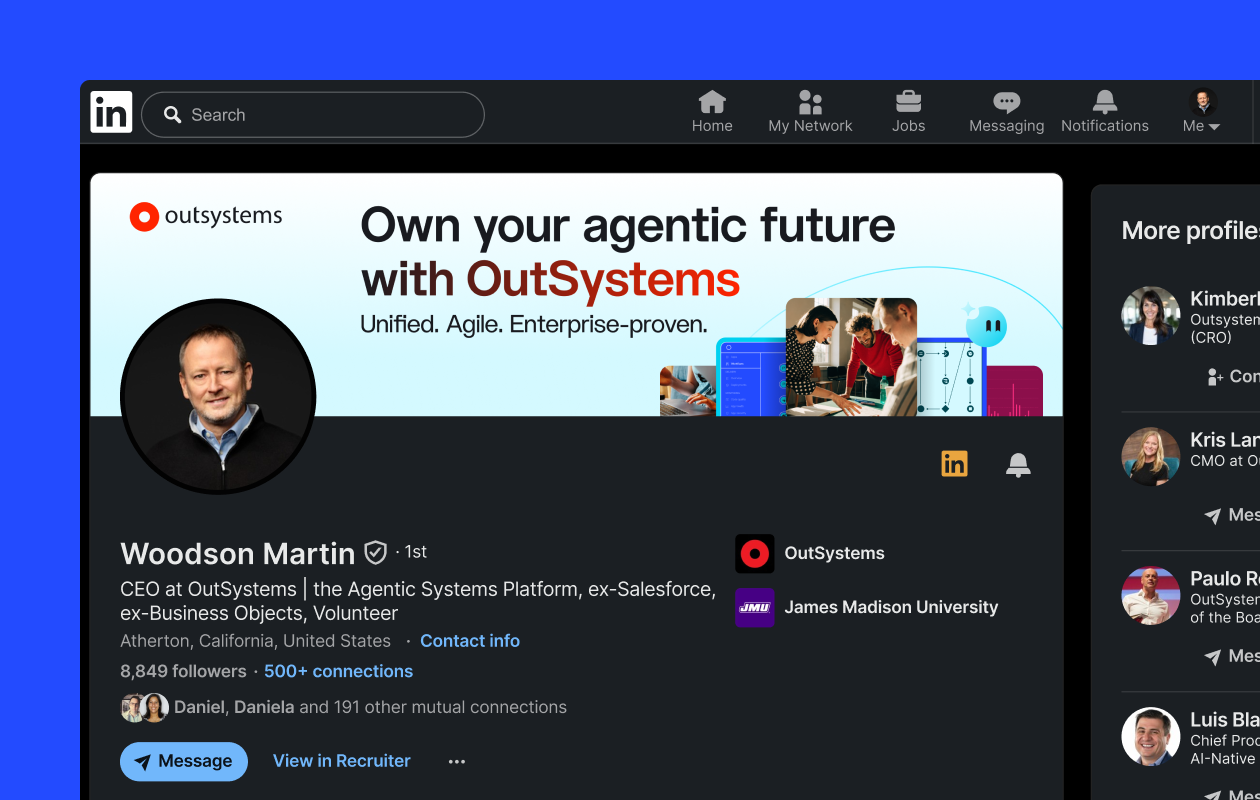Open View in Recruiter

tap(342, 761)
